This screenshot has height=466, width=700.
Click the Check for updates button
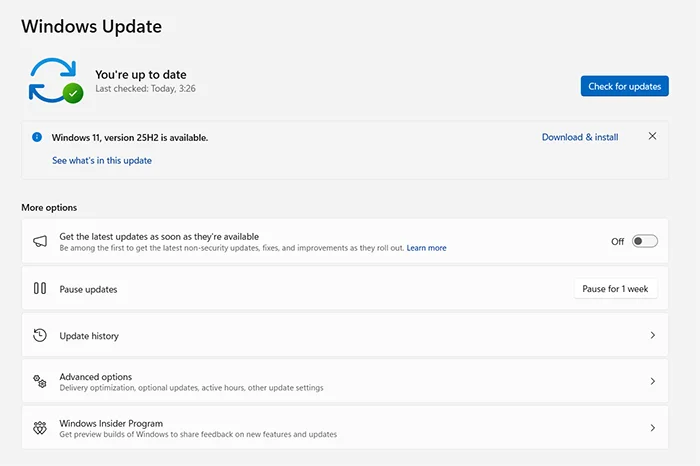coord(624,86)
